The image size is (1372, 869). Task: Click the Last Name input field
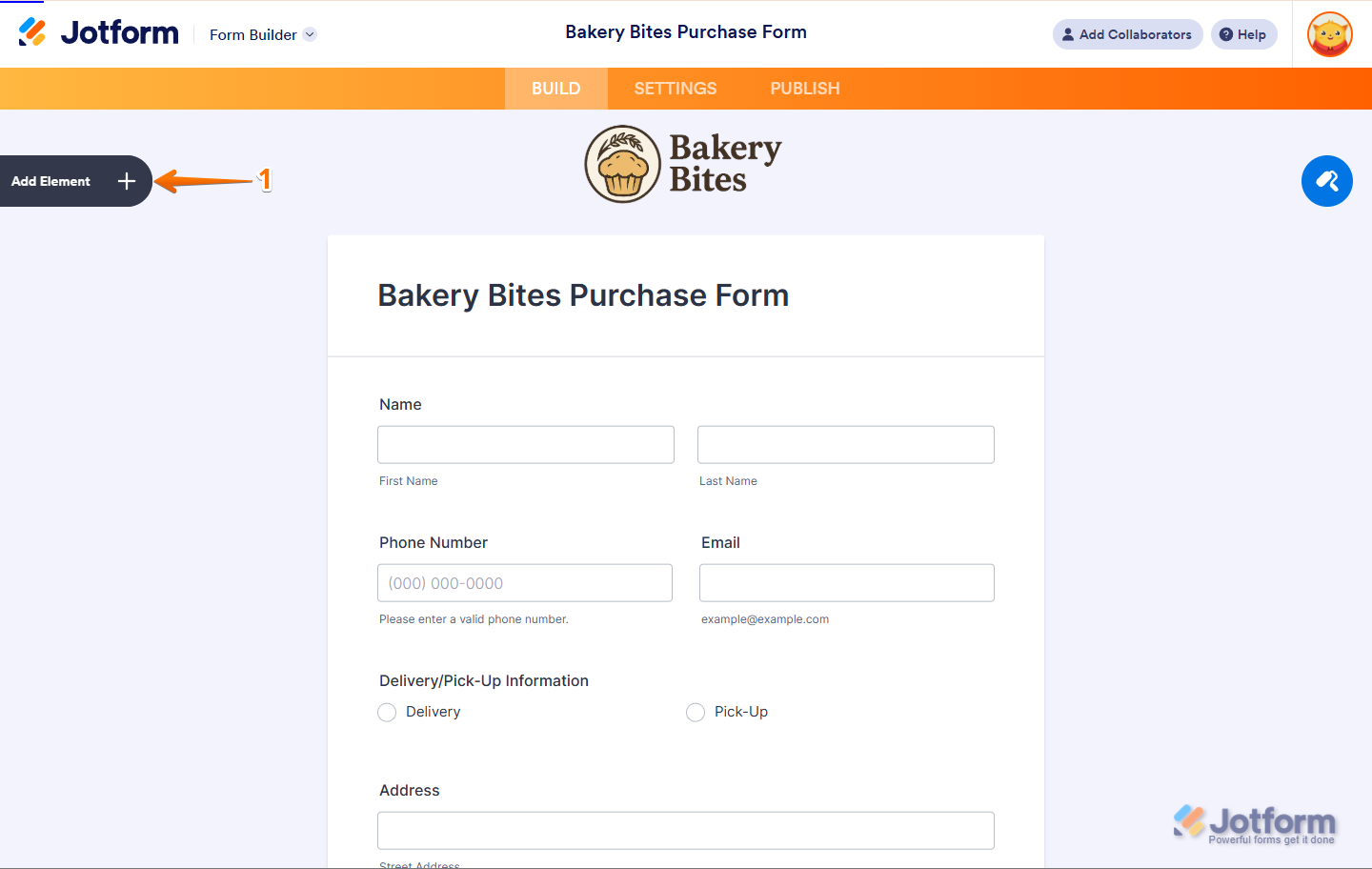[x=846, y=445]
